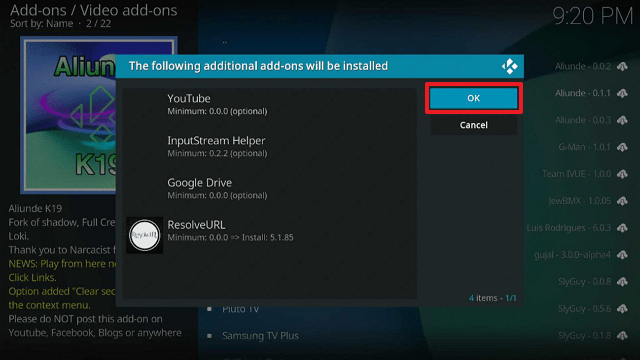The image size is (640, 360).
Task: Click cloud download icon for Aliunde 0.0.3
Action: 622,120
